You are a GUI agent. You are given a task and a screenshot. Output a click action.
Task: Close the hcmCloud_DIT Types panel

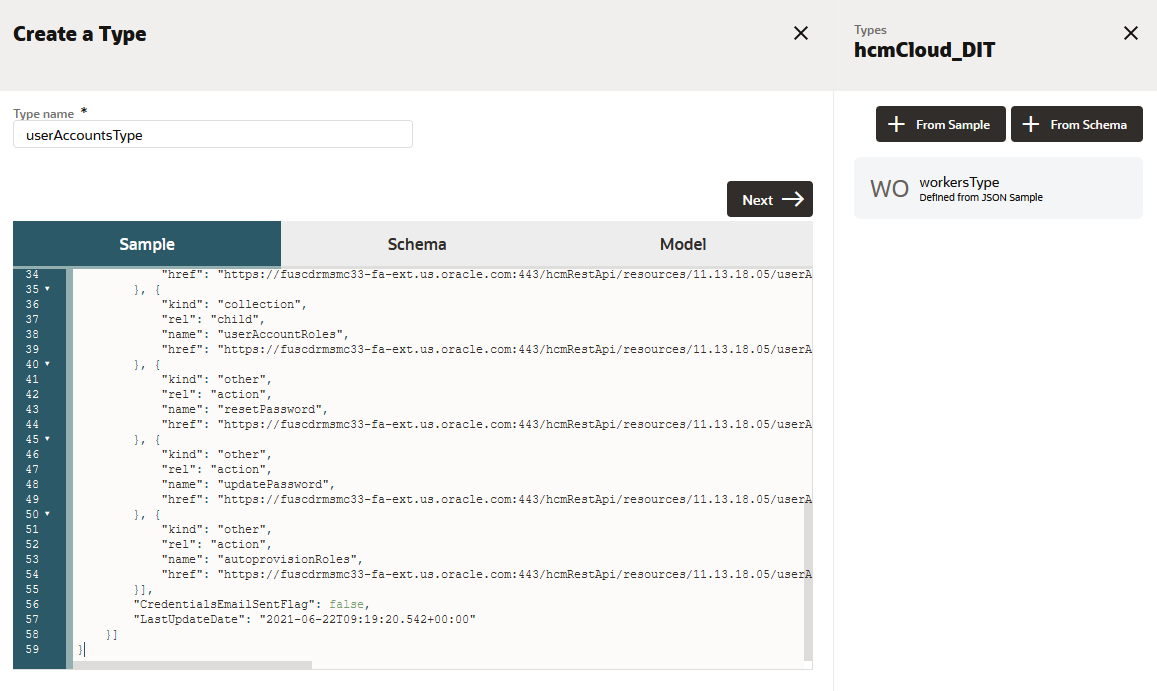(x=1130, y=33)
